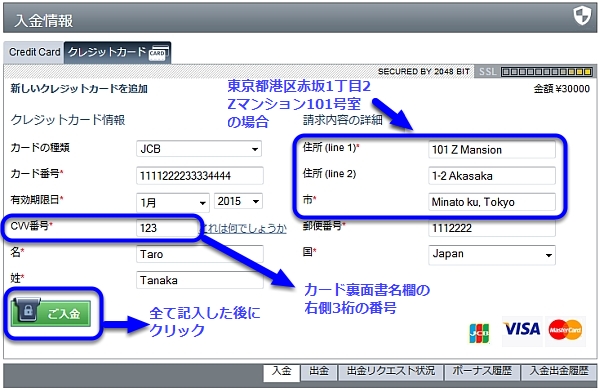Click the 住所 (line 1) address field
This screenshot has height=392, width=600.
(492, 150)
